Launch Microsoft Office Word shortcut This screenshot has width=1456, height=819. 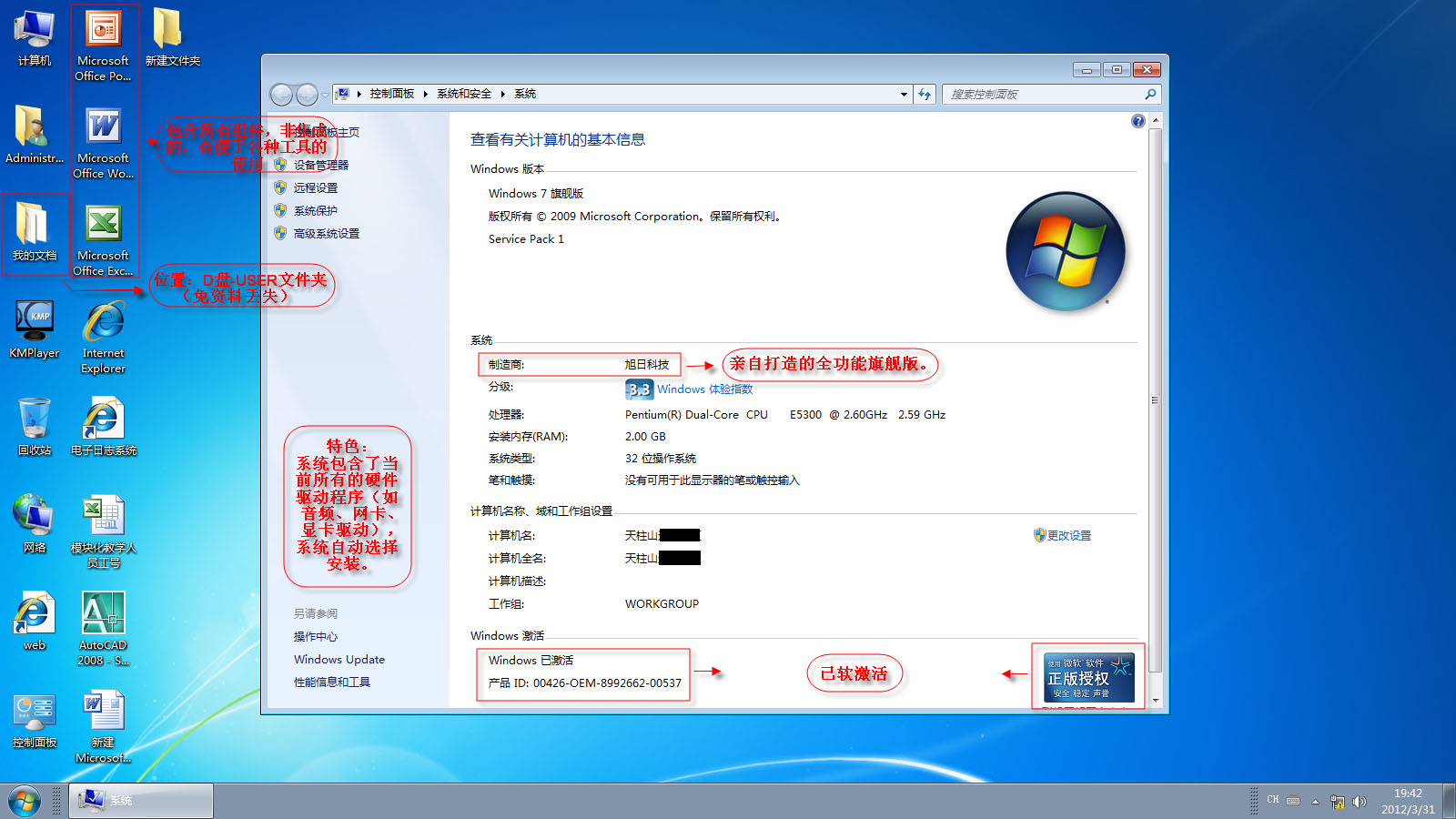(x=103, y=143)
